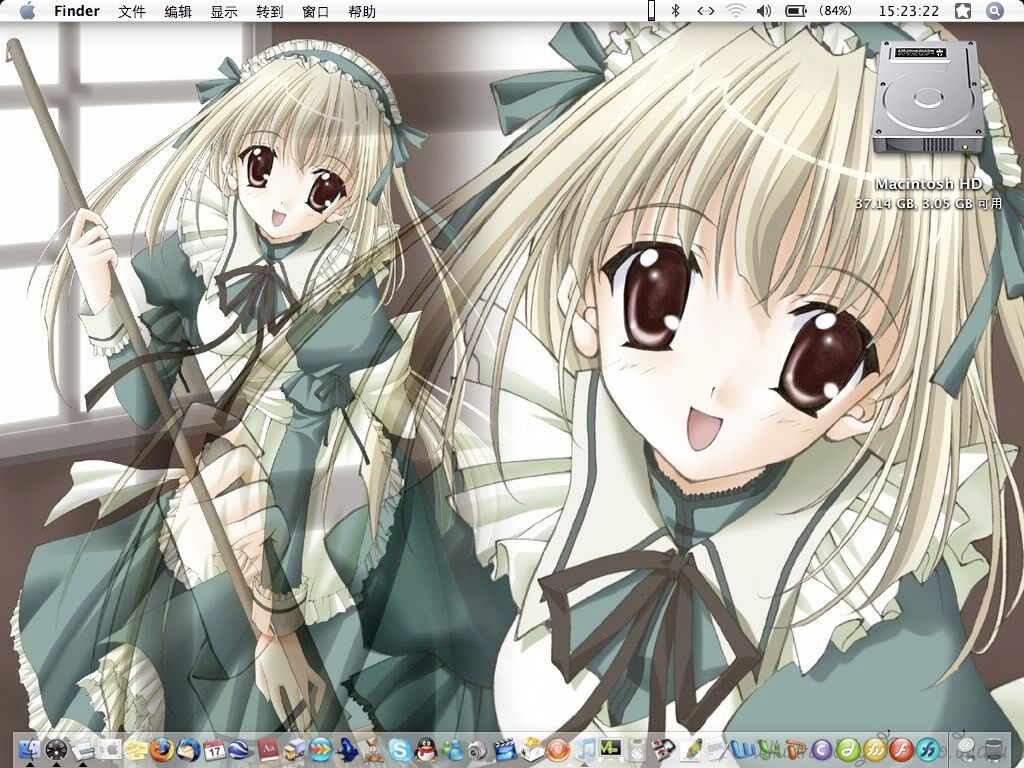
Task: Click the star icon in menu bar
Action: 963,11
